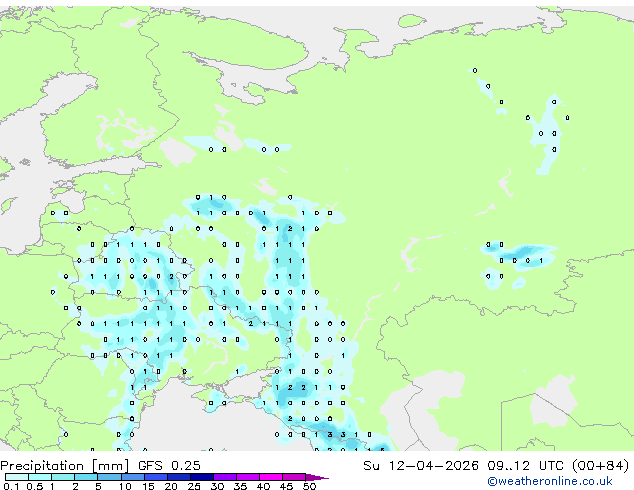The width and height of the screenshot is (634, 490).
Task: Click the 'Precipitation' title word
Action: [42, 466]
